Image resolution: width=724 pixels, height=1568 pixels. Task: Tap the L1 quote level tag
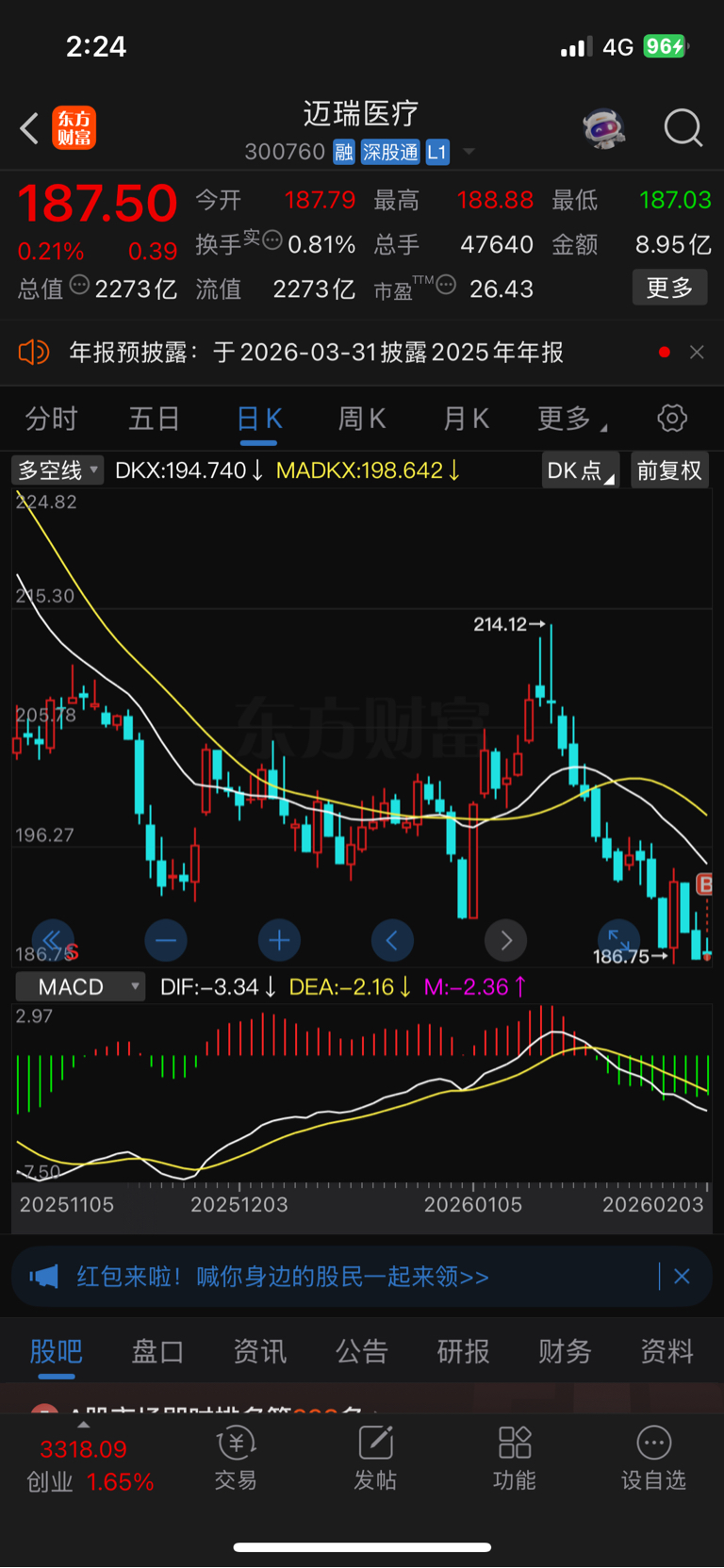pyautogui.click(x=437, y=152)
